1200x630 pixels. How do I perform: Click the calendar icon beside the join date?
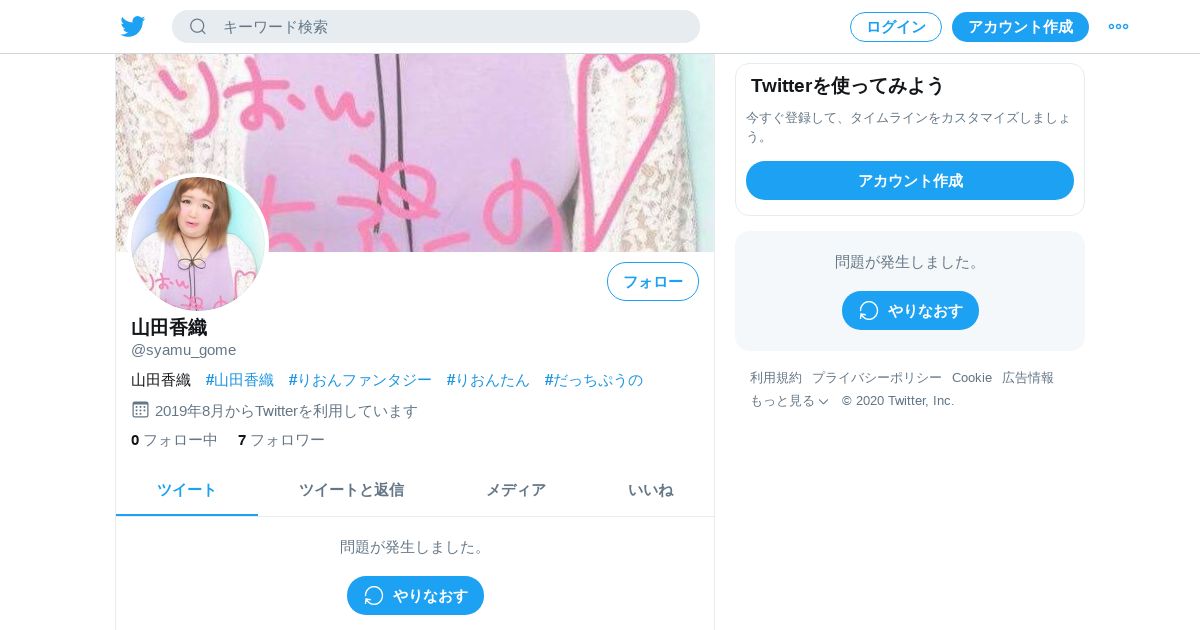(140, 410)
